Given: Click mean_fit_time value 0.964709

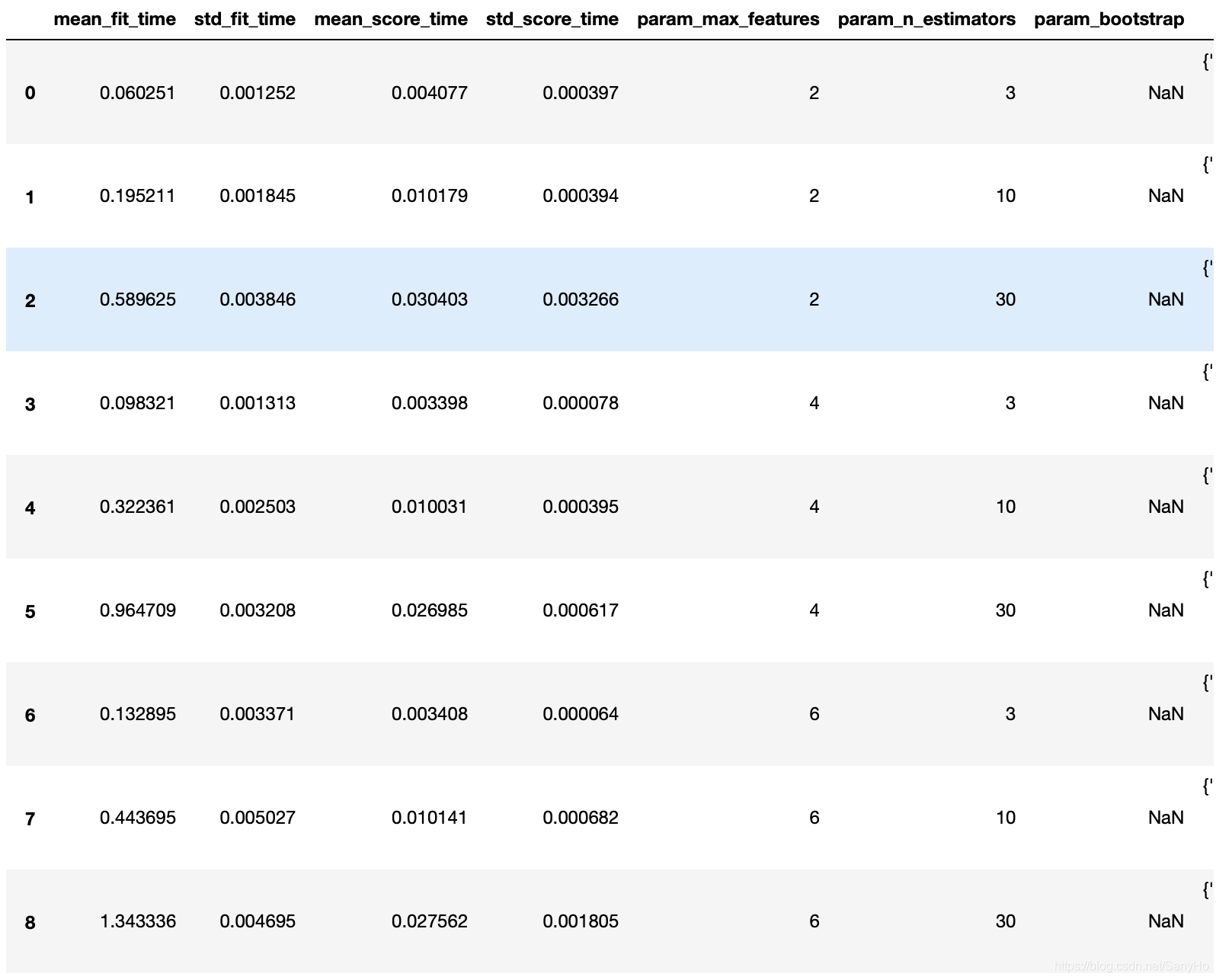Looking at the screenshot, I should click(138, 610).
